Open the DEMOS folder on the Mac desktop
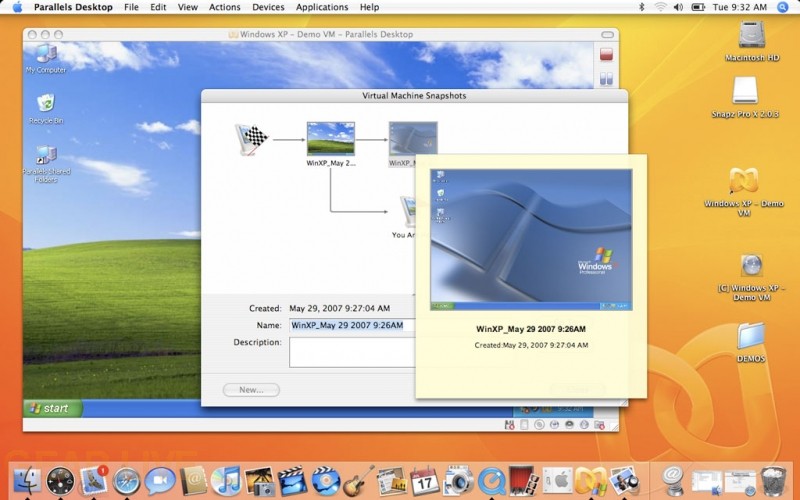This screenshot has height=500, width=800. (751, 342)
